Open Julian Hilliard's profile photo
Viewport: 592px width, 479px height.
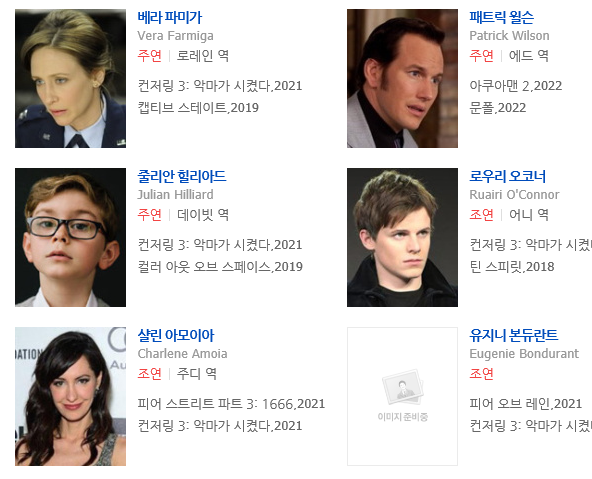point(70,237)
